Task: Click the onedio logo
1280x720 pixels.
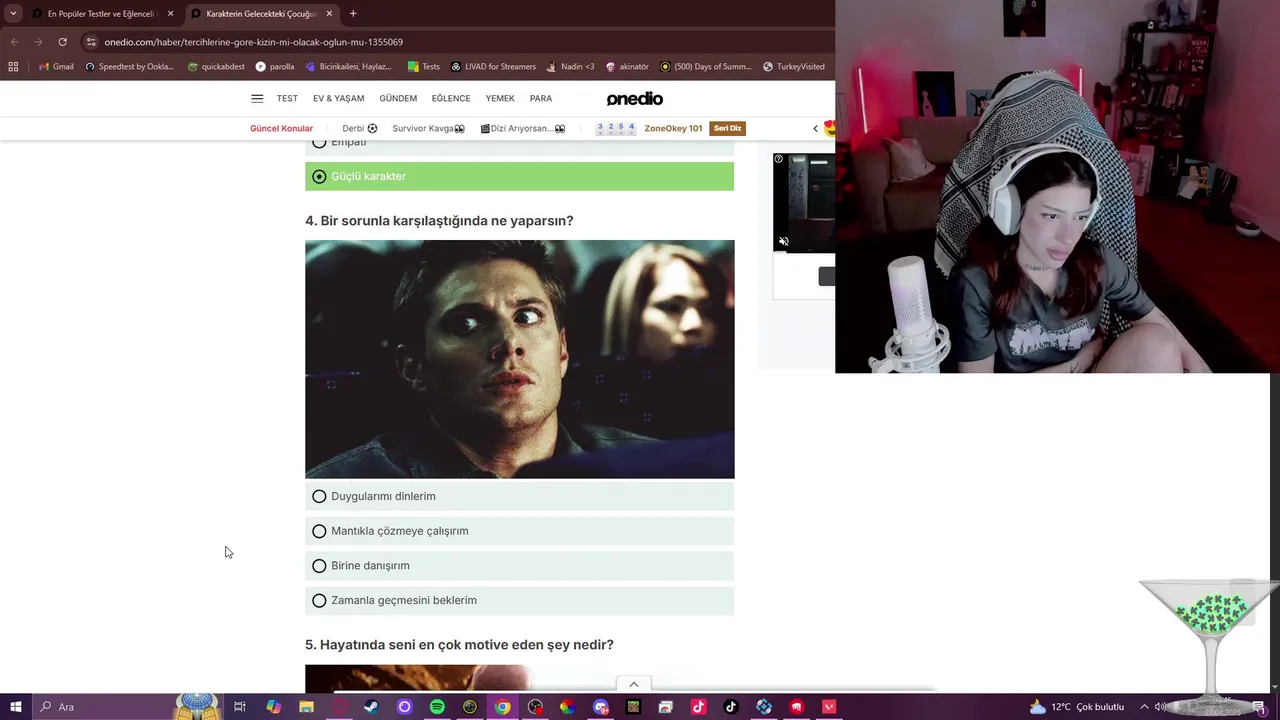Action: tap(635, 98)
